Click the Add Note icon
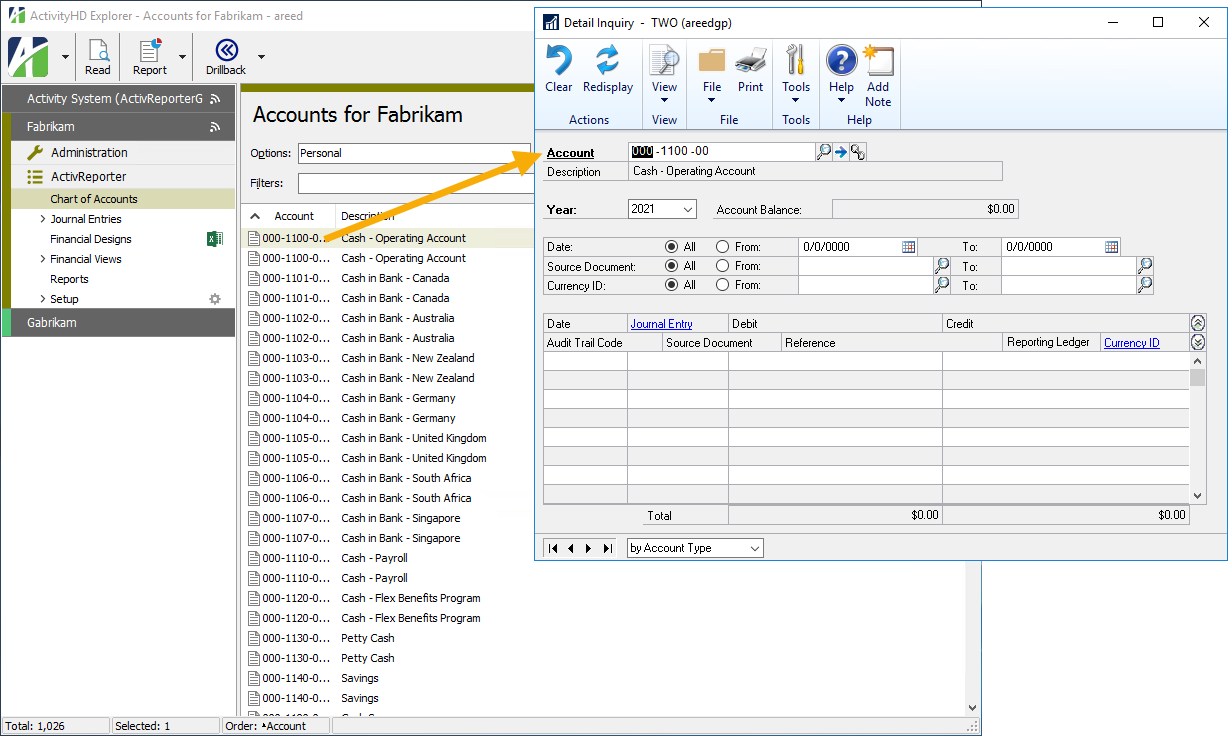 (878, 61)
